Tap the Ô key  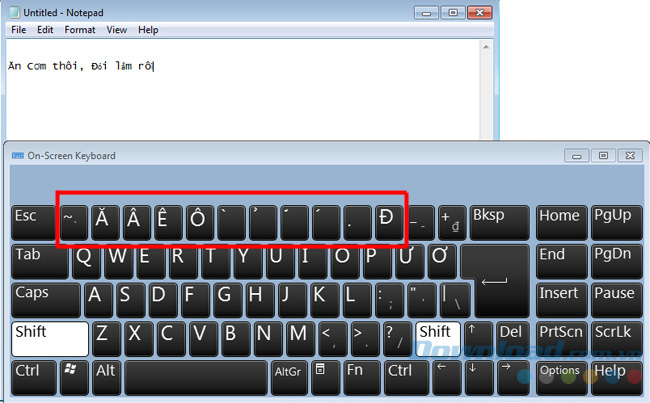[x=200, y=223]
